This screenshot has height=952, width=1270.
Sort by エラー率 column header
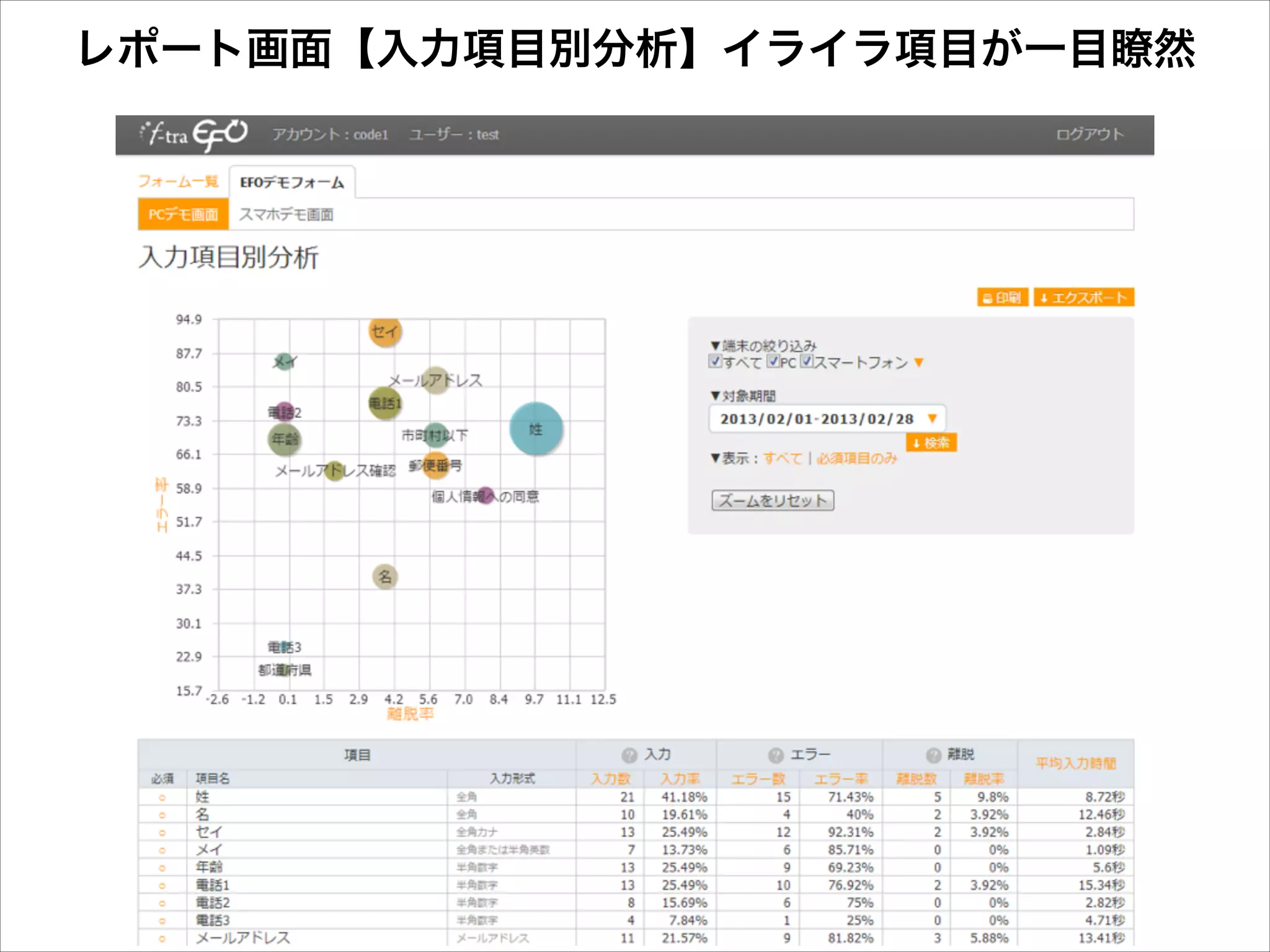(x=841, y=779)
